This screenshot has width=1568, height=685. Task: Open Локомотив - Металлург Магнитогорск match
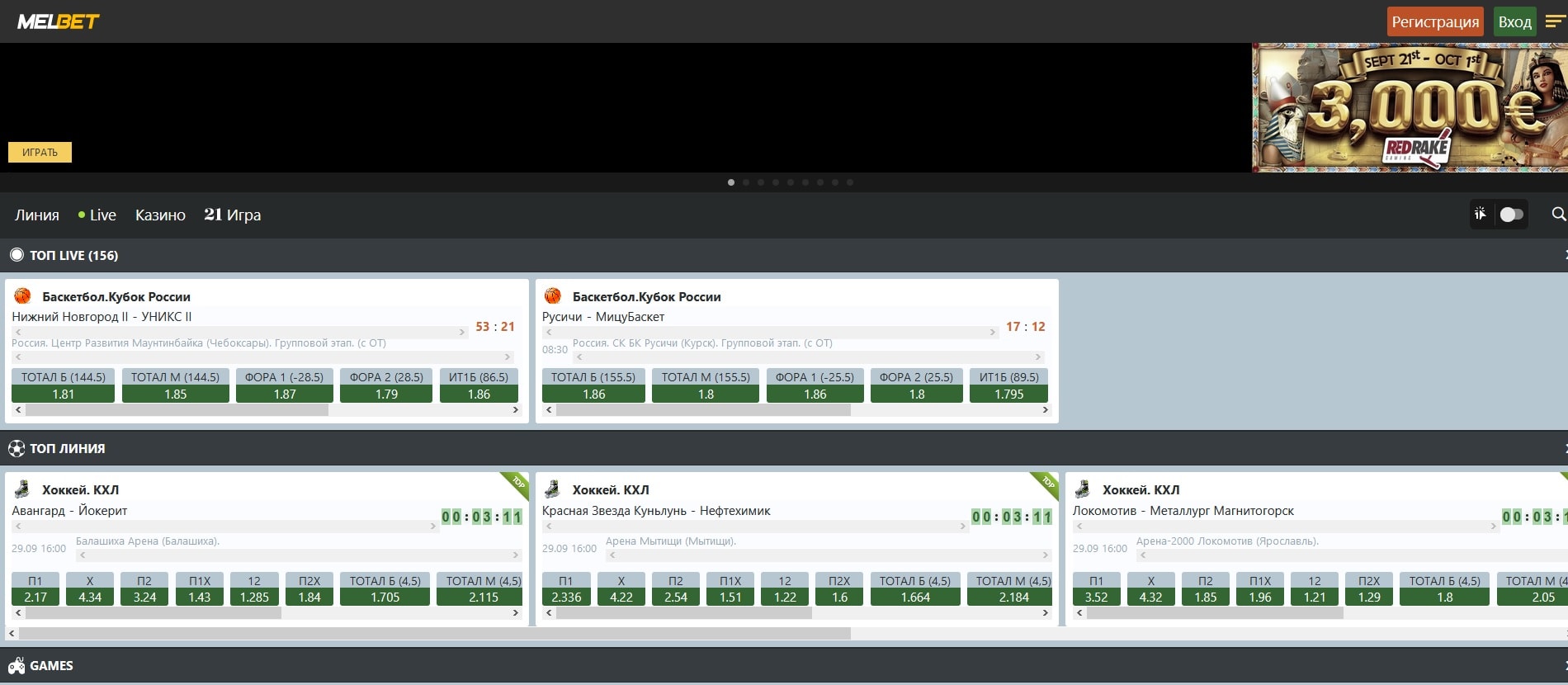point(1183,511)
